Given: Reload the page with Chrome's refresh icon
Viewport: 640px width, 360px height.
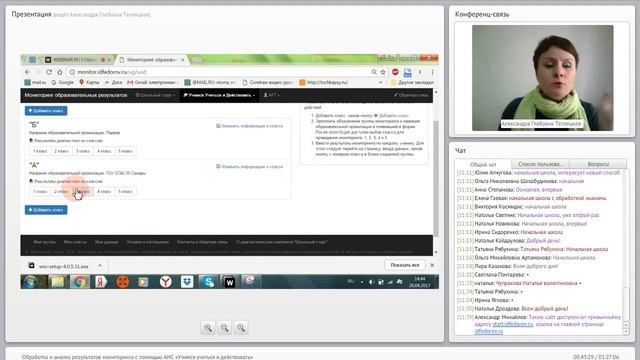Looking at the screenshot, I should (49, 72).
